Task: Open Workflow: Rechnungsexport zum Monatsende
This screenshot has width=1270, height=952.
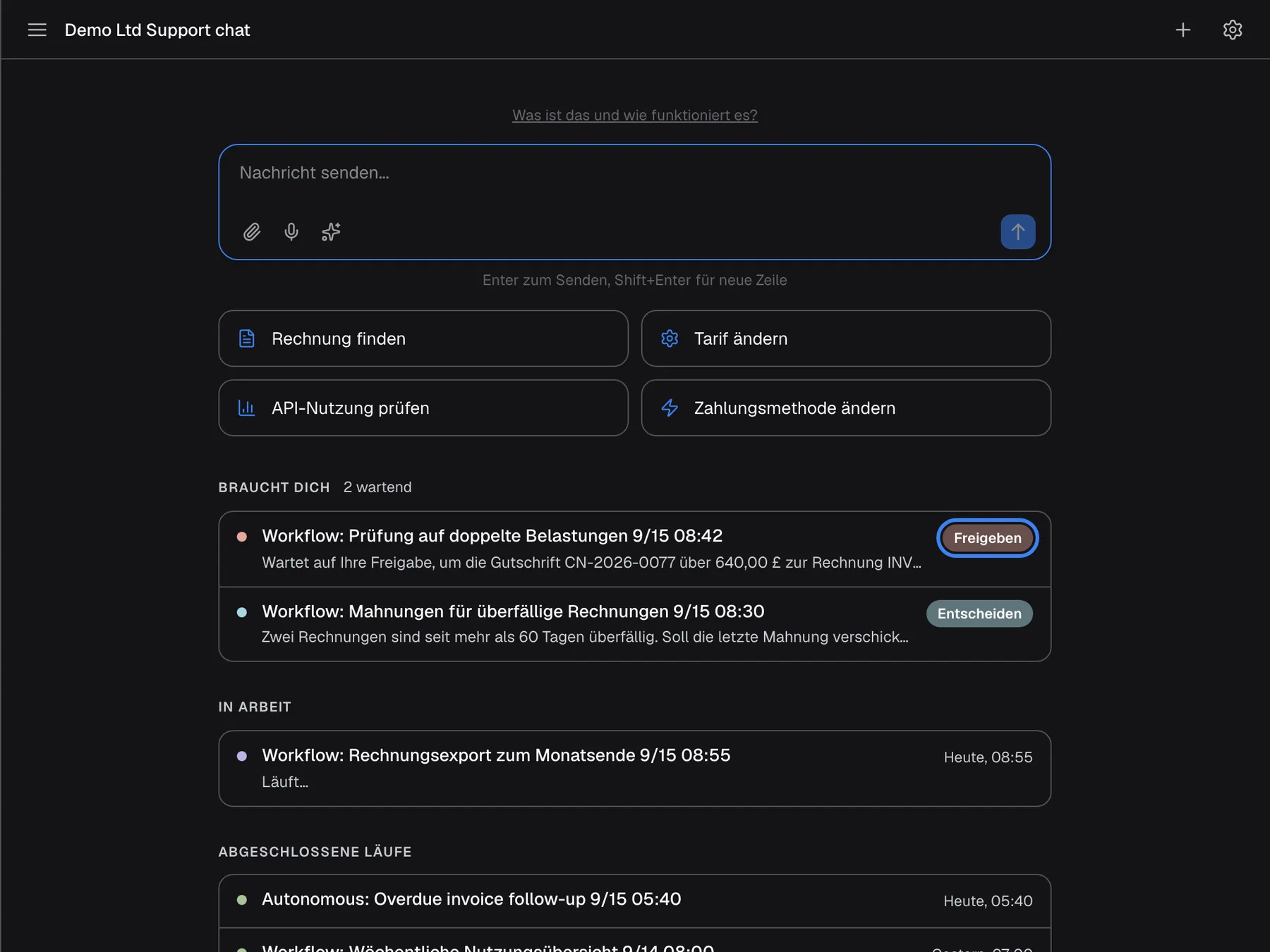Action: (x=635, y=769)
